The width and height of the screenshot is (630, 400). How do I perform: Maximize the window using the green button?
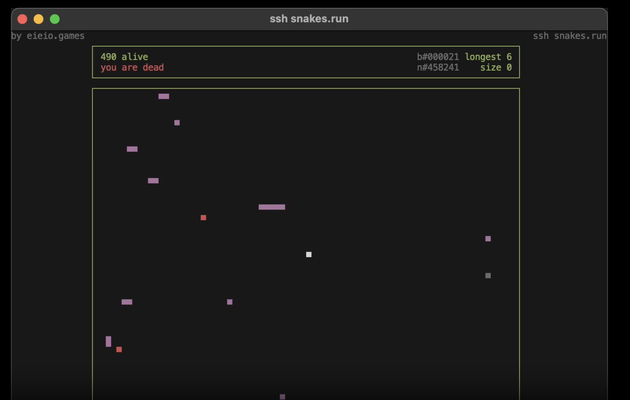pos(54,19)
